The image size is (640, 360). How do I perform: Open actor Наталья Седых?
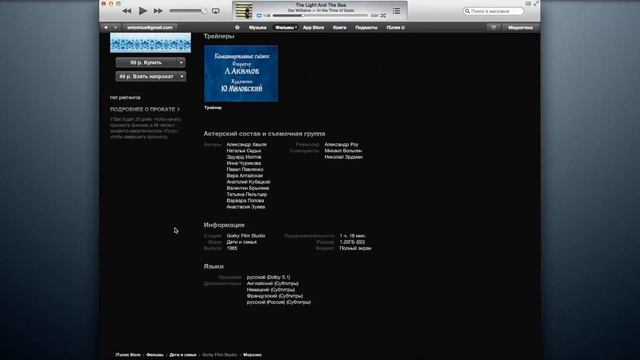244,151
